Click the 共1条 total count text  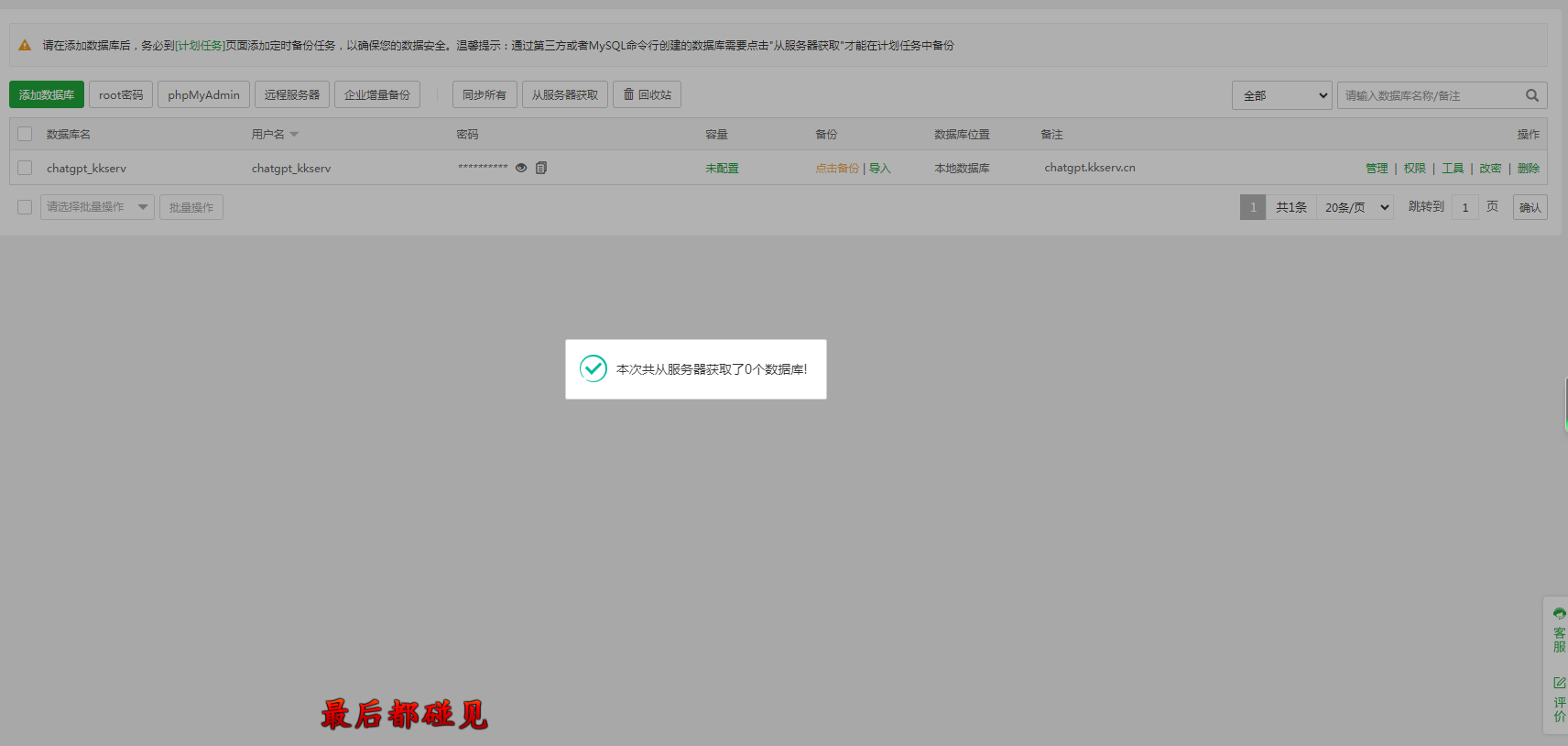pyautogui.click(x=1291, y=207)
